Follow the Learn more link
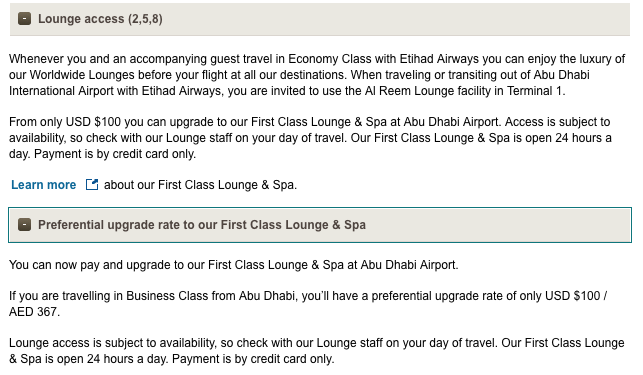This screenshot has width=643, height=375. 43,185
